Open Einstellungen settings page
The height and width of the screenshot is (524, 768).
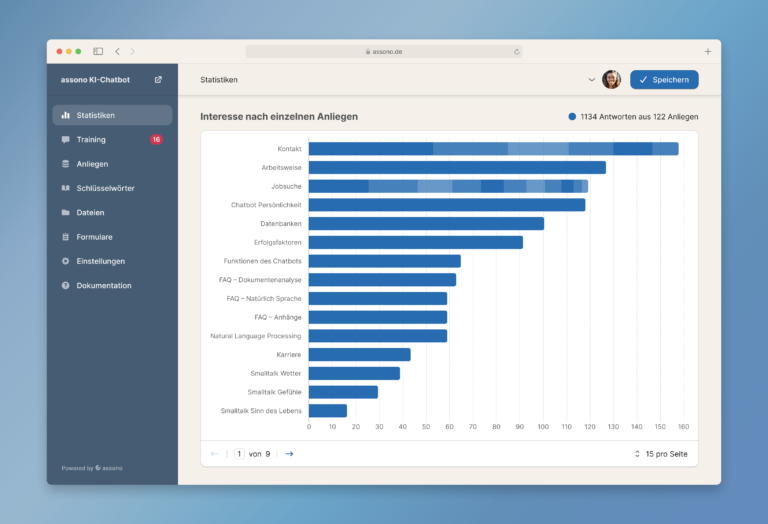point(112,261)
